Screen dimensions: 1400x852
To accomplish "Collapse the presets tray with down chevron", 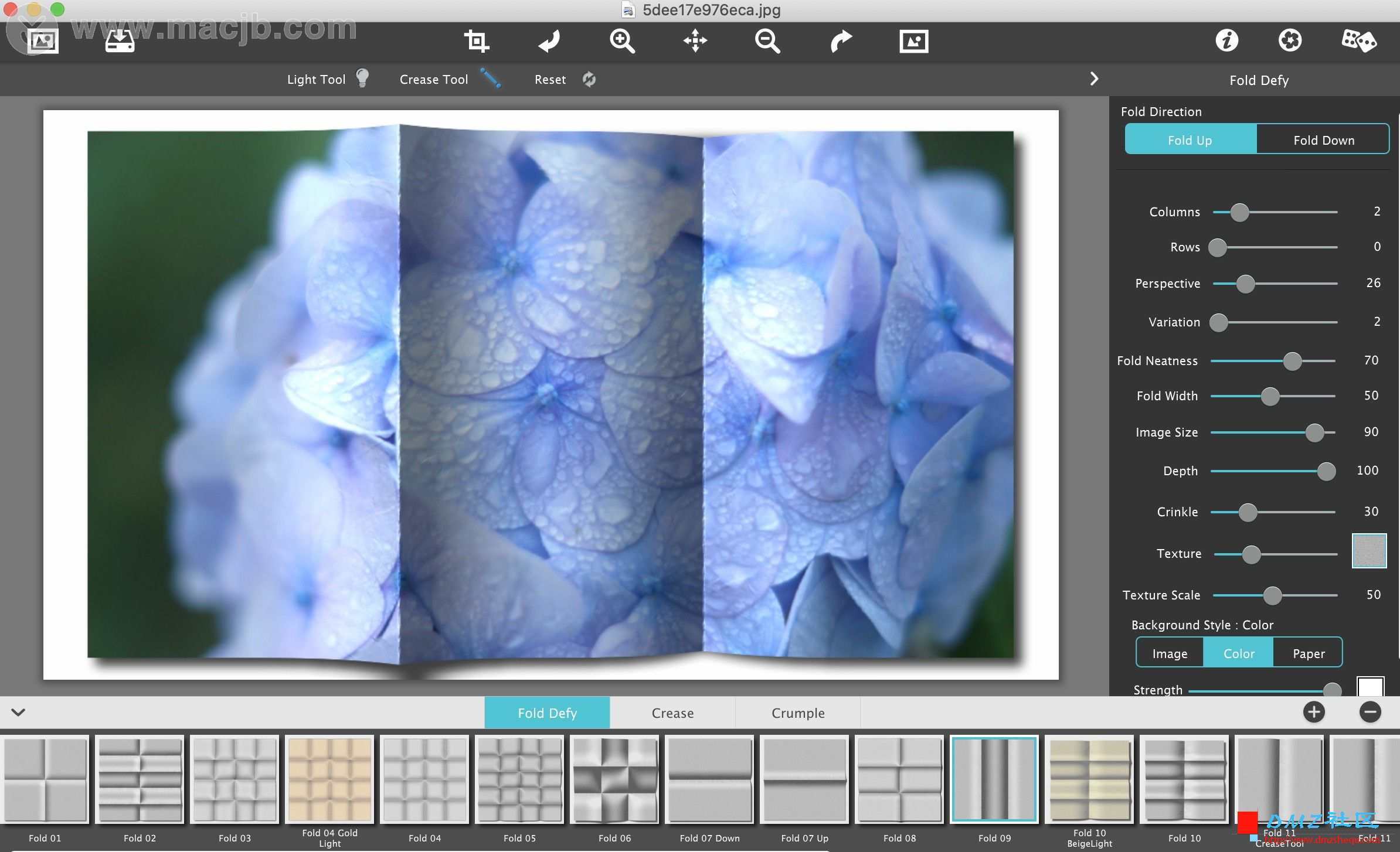I will pyautogui.click(x=18, y=713).
